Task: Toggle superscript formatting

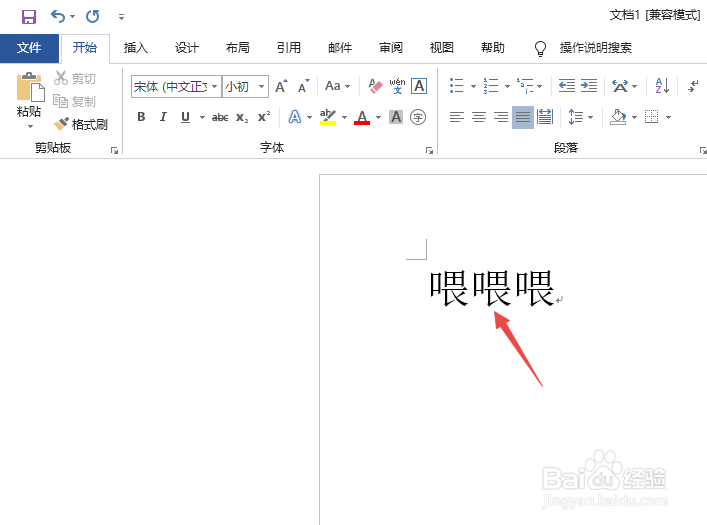Action: click(264, 117)
